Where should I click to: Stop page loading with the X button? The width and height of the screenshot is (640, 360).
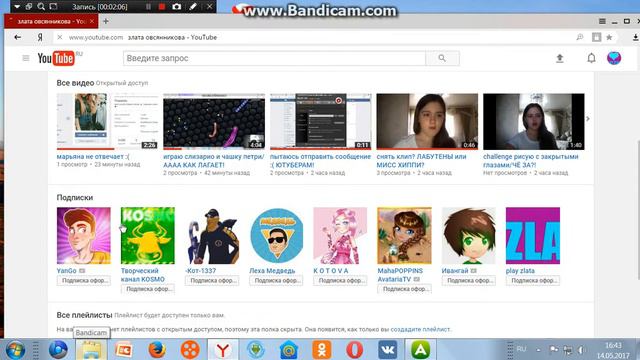point(60,37)
